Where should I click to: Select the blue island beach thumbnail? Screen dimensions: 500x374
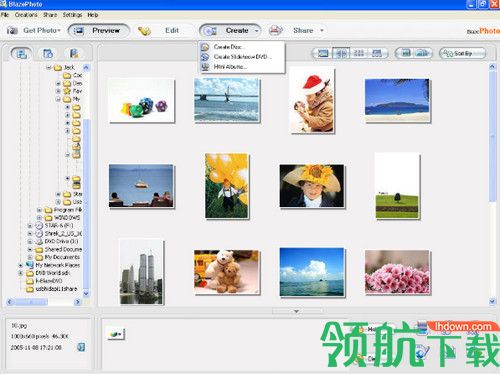click(397, 100)
